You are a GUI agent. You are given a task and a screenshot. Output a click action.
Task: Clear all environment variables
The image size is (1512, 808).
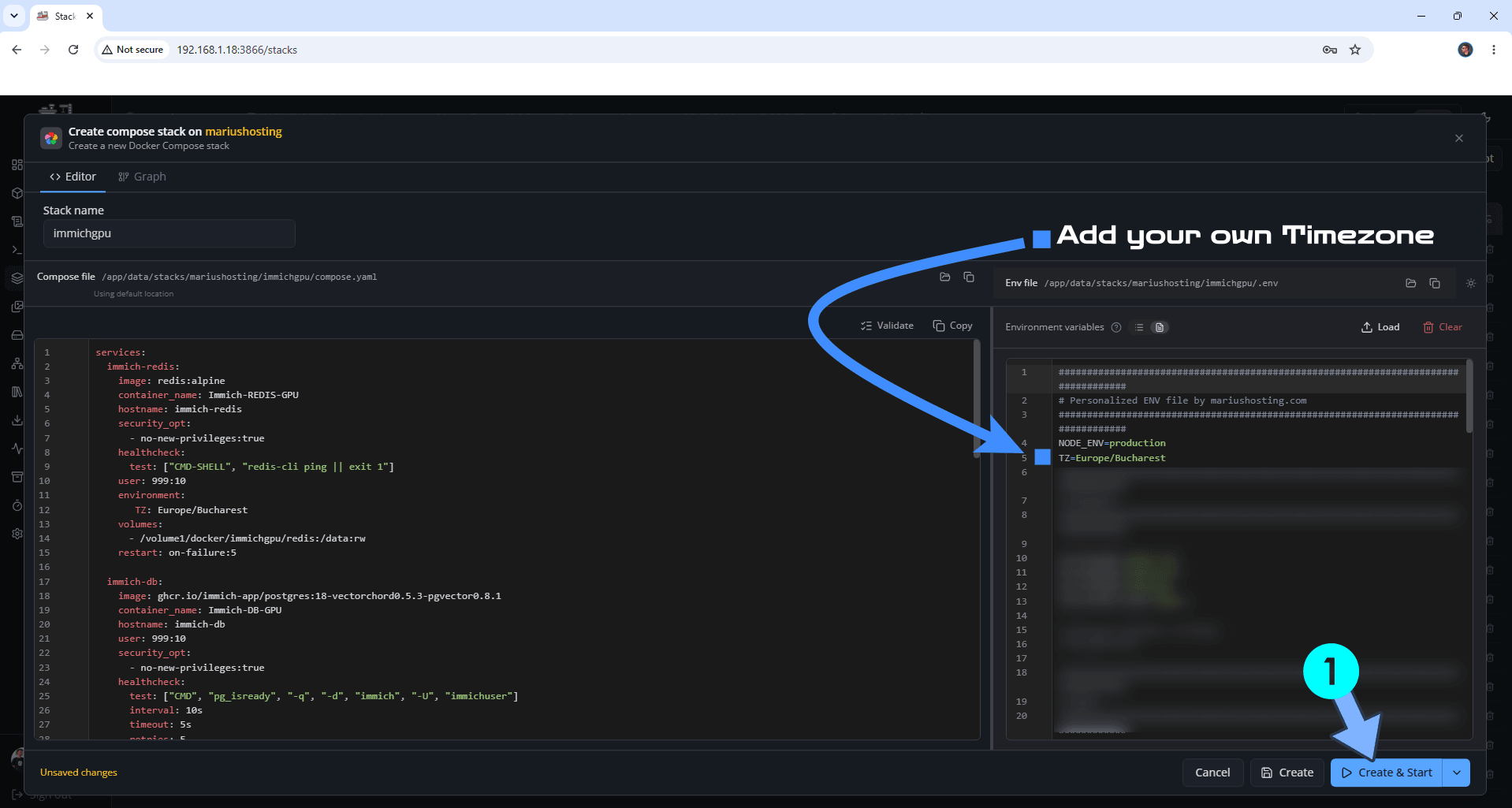tap(1442, 327)
